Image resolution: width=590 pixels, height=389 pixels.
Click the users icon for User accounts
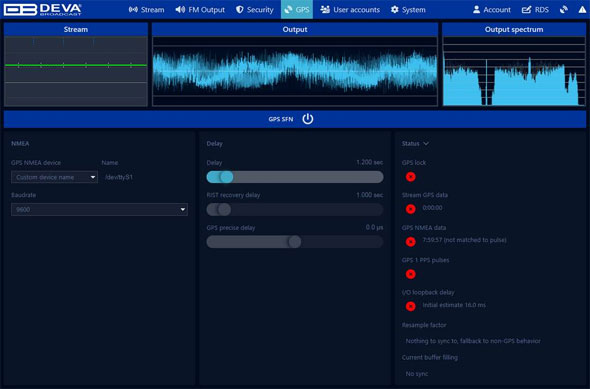(x=325, y=9)
